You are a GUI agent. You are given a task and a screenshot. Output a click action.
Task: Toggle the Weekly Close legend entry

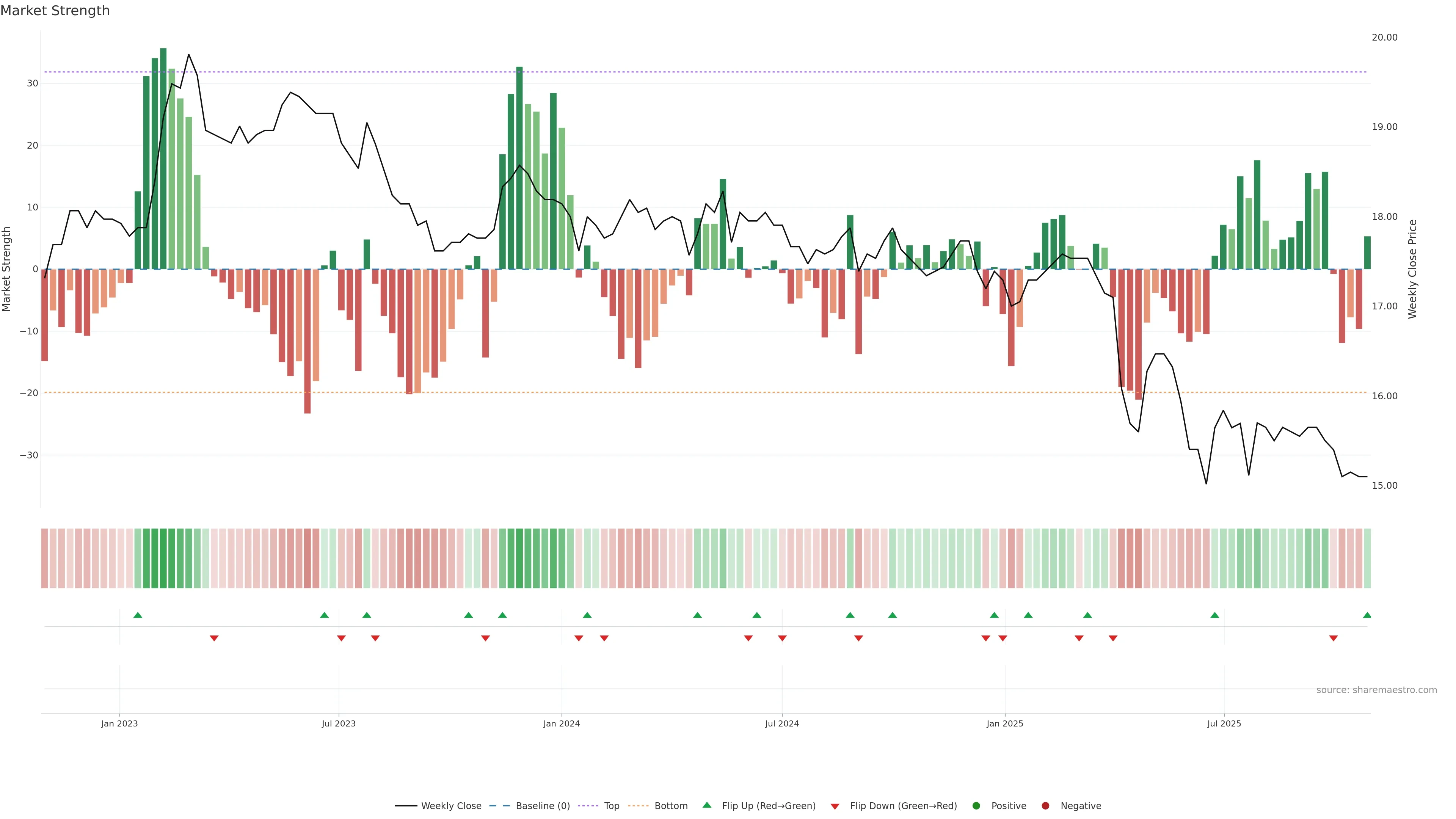[x=451, y=806]
